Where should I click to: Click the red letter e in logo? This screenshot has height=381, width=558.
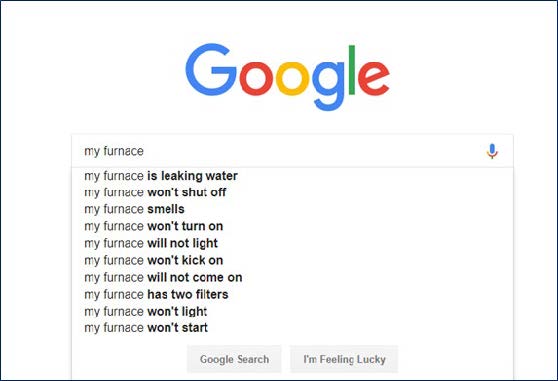pos(374,78)
